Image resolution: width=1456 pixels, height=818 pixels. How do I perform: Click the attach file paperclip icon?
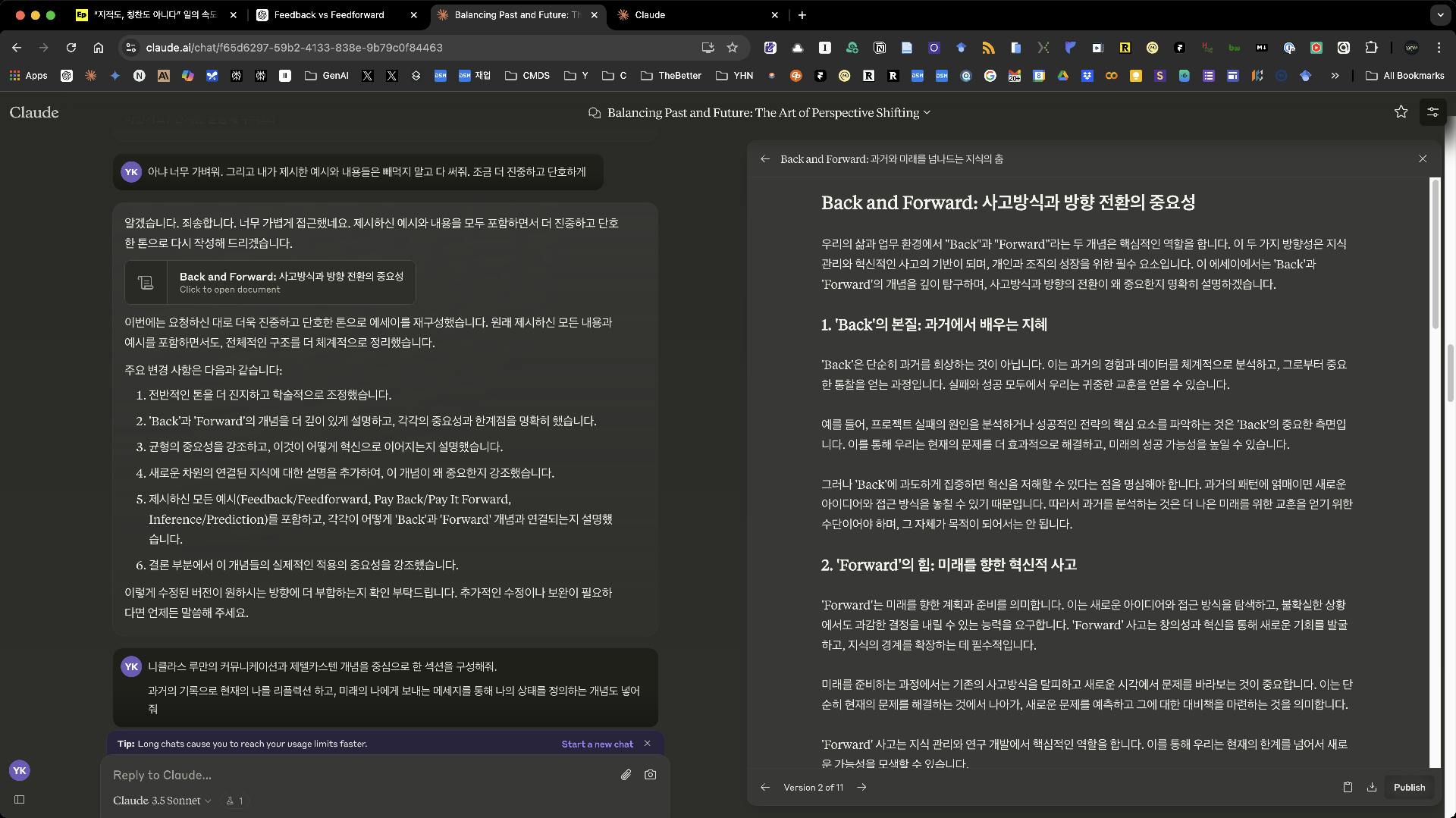[x=626, y=775]
